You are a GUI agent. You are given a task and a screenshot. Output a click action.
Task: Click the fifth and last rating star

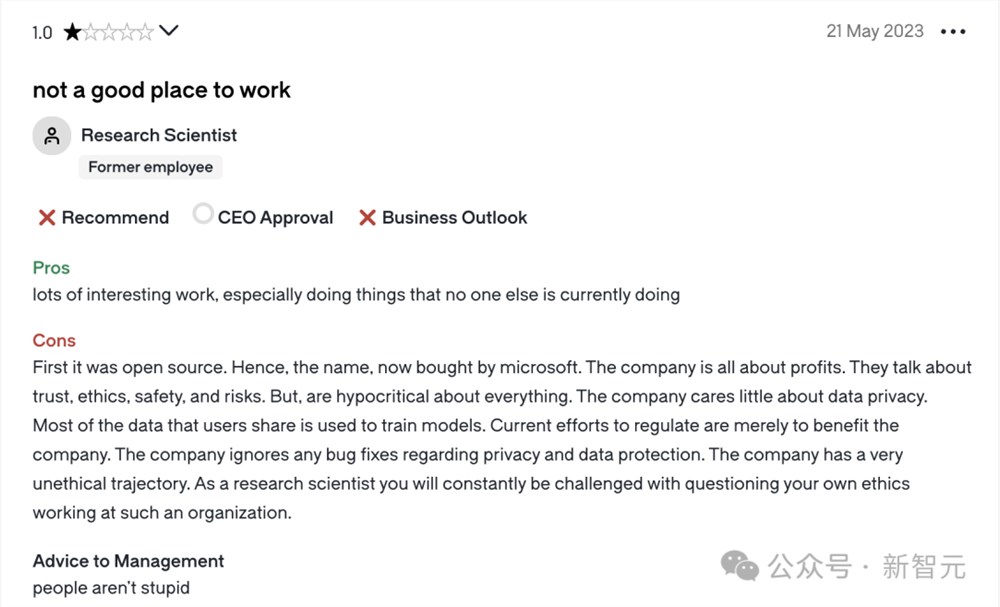tap(145, 32)
